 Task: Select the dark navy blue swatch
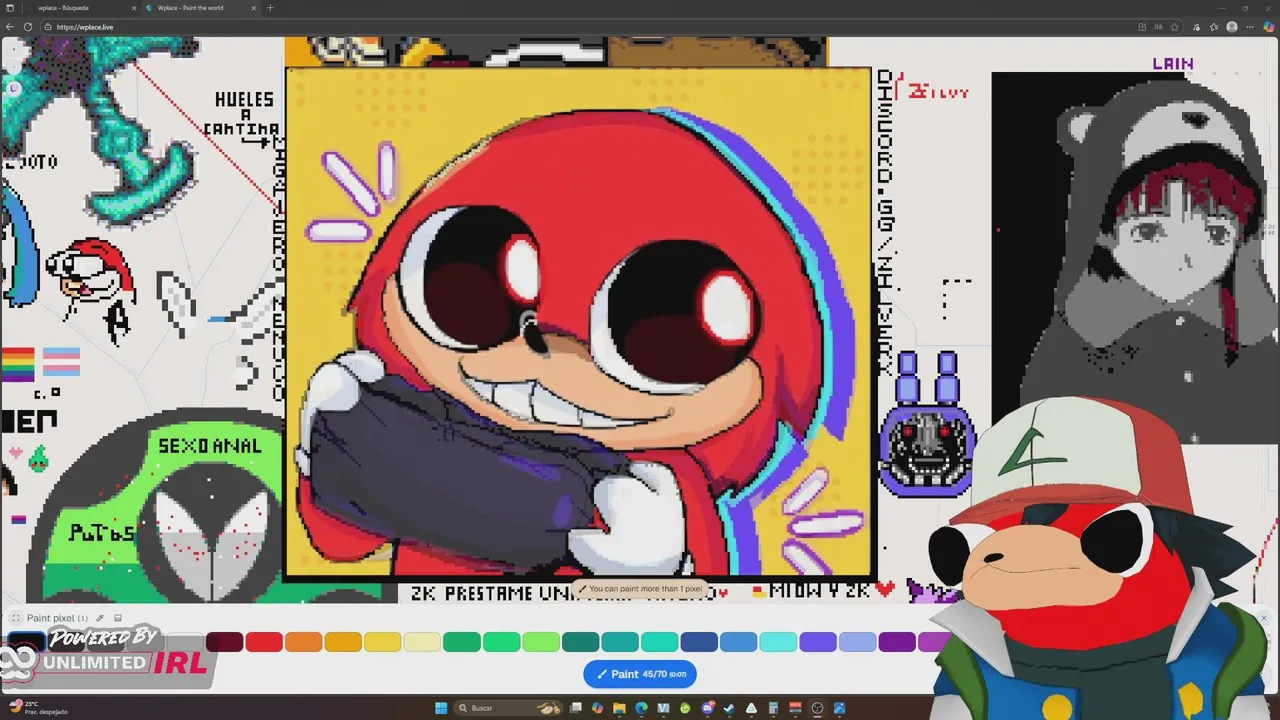(x=699, y=642)
